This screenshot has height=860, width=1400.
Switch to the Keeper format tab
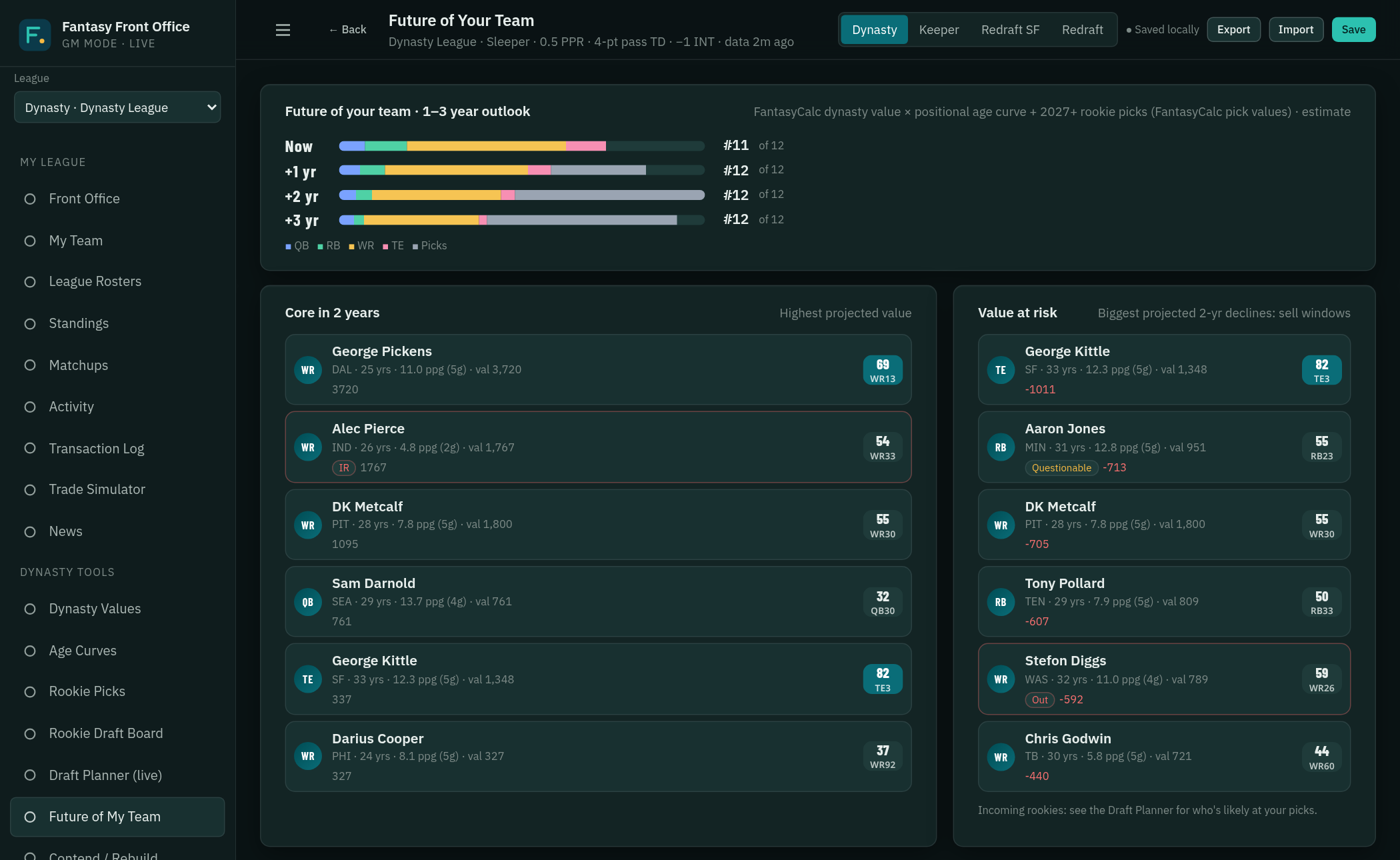click(x=939, y=29)
